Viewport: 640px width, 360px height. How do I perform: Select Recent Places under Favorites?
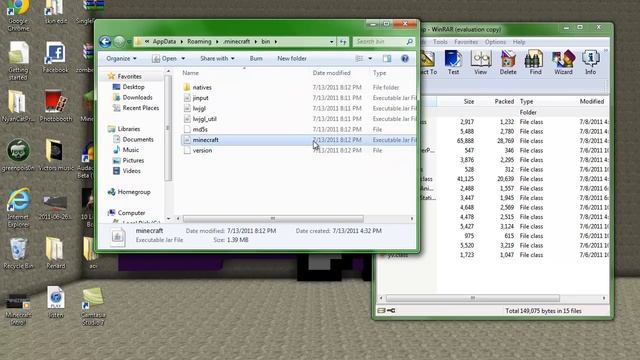click(136, 108)
